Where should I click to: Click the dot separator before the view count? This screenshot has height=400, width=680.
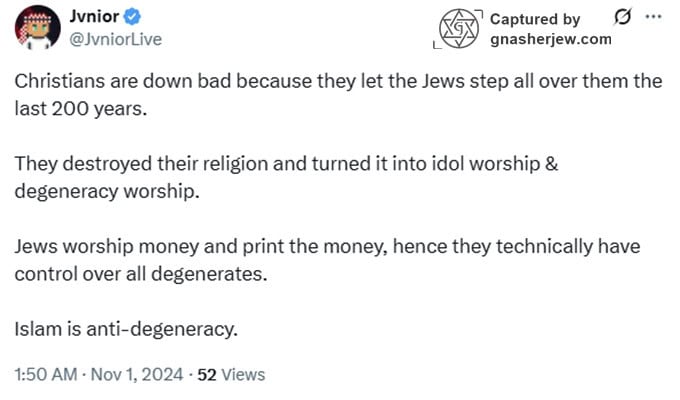[x=189, y=374]
